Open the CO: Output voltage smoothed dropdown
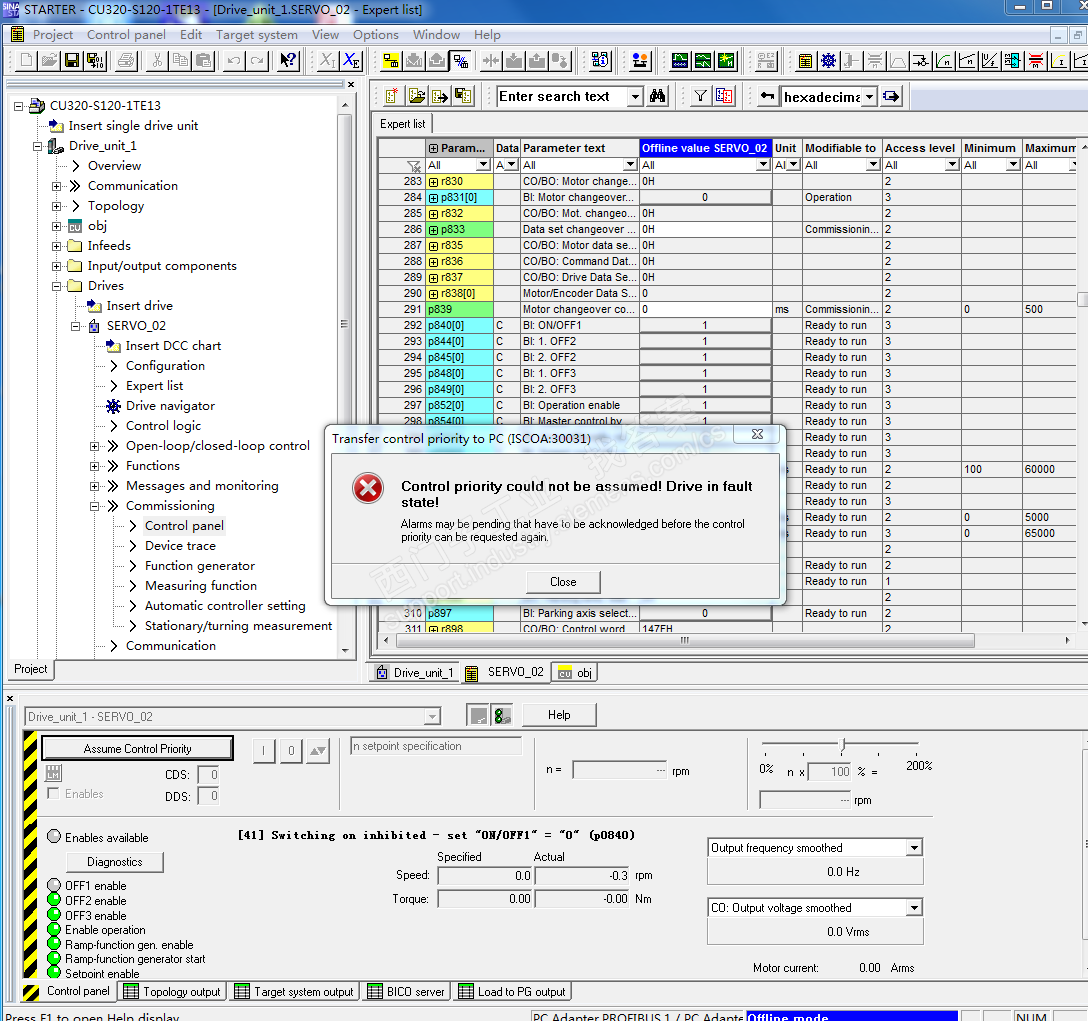 [914, 908]
